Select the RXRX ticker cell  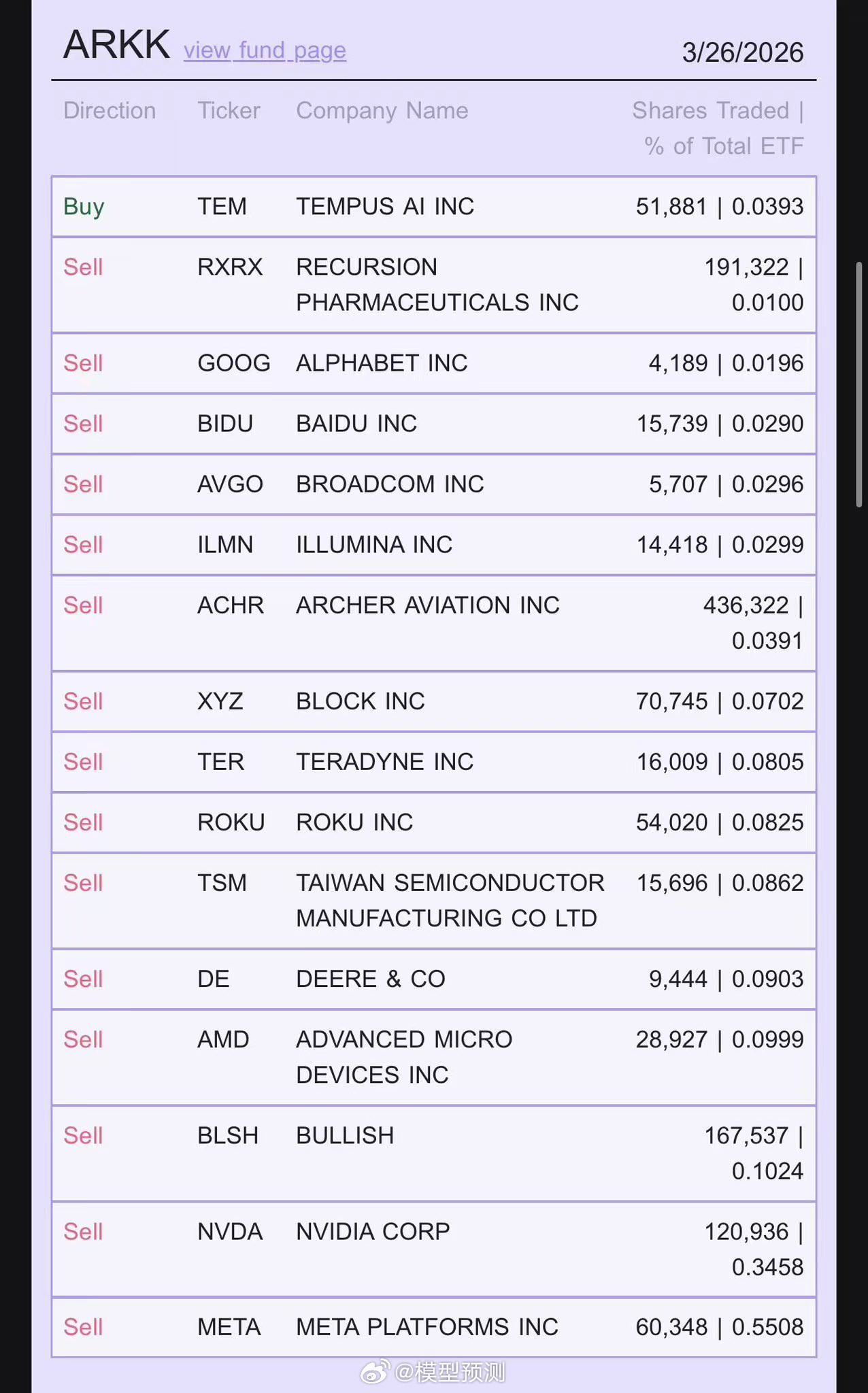tap(230, 267)
